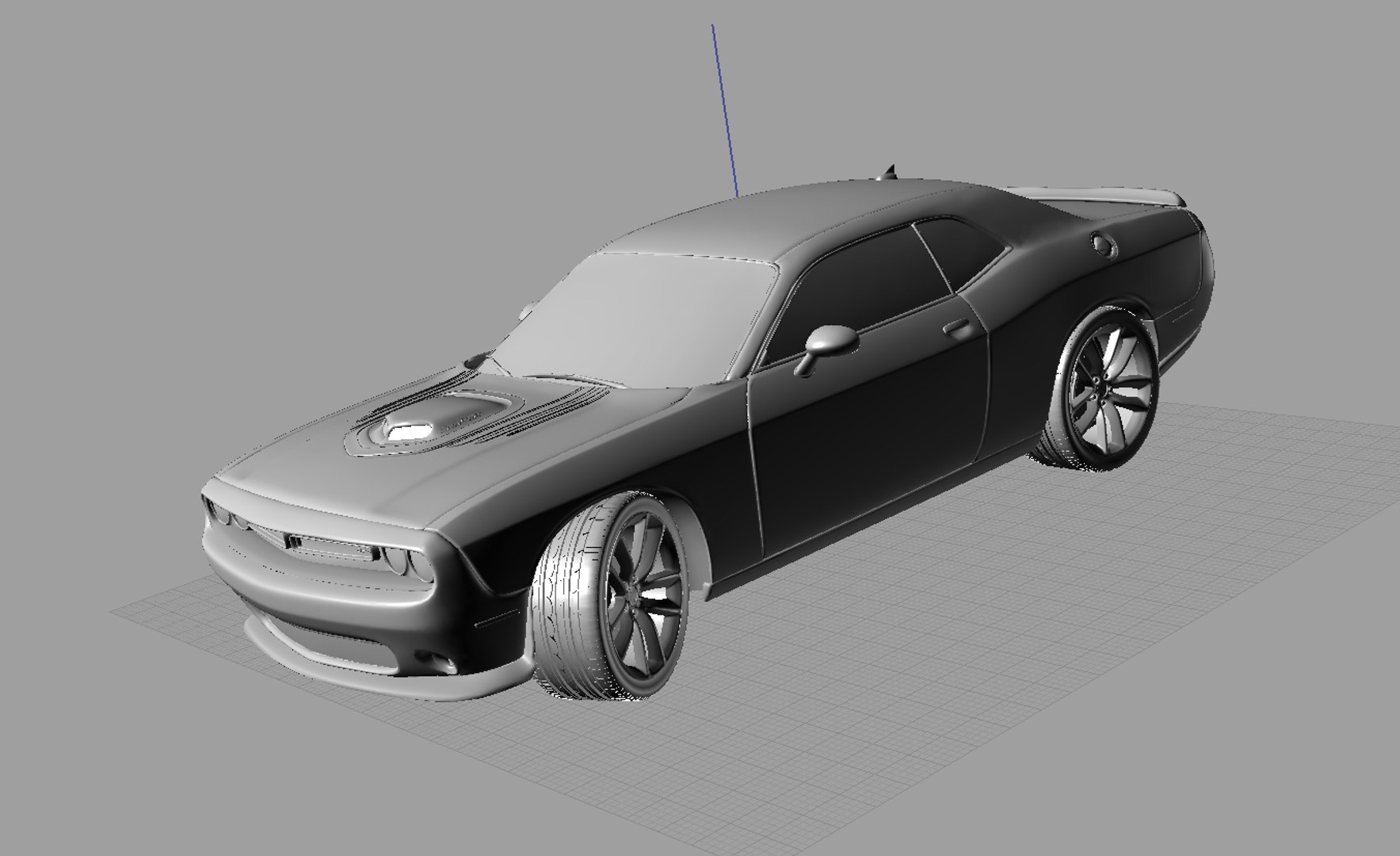The width and height of the screenshot is (1400, 856).
Task: Pick the hood scoop on the car hood
Action: point(433,419)
